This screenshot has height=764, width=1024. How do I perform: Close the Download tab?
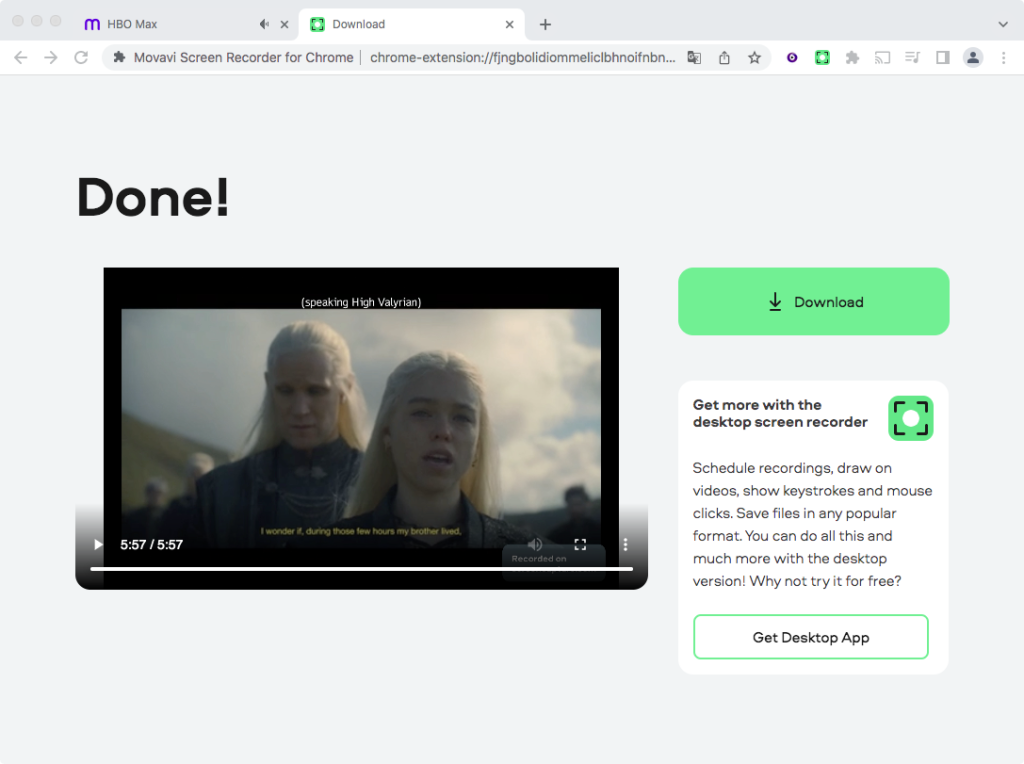click(509, 24)
